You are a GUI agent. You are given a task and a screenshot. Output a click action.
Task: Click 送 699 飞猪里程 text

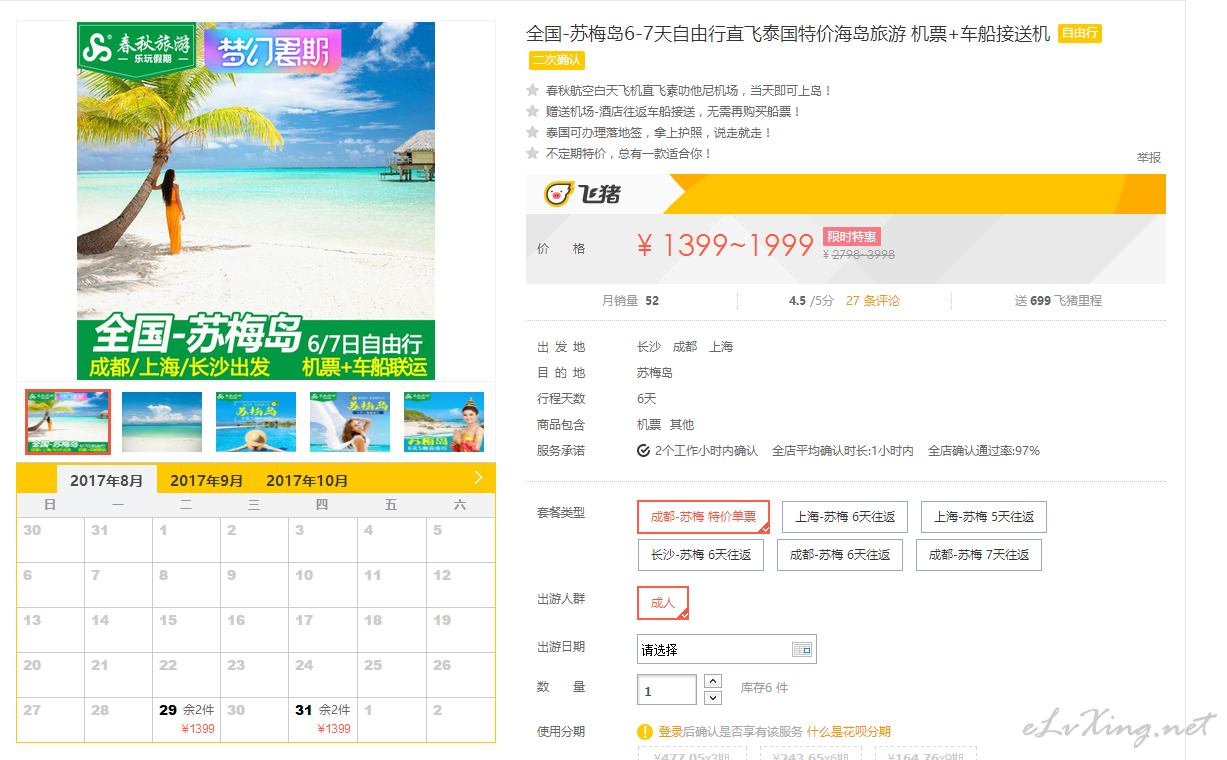click(1058, 300)
